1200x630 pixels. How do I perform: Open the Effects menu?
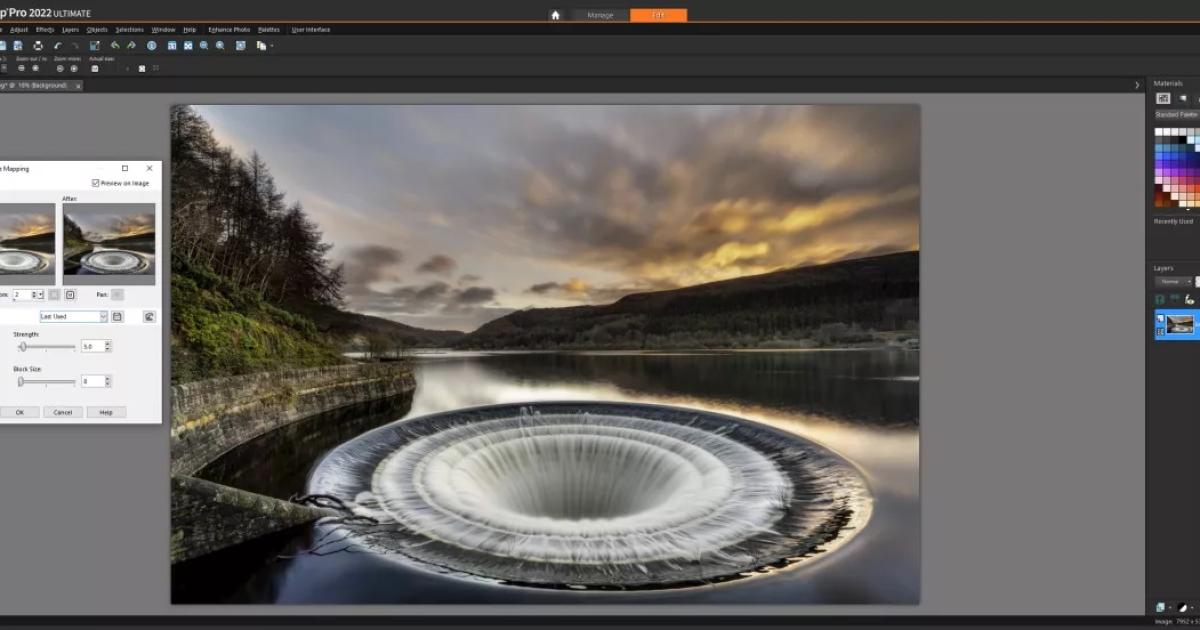coord(45,30)
